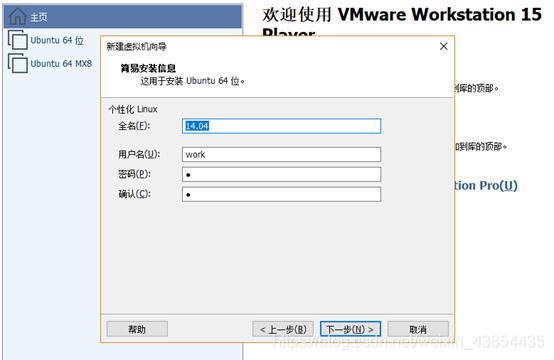Select the Ubuntu 64 位 virtual machine
This screenshot has height=360, width=554.
[x=57, y=40]
